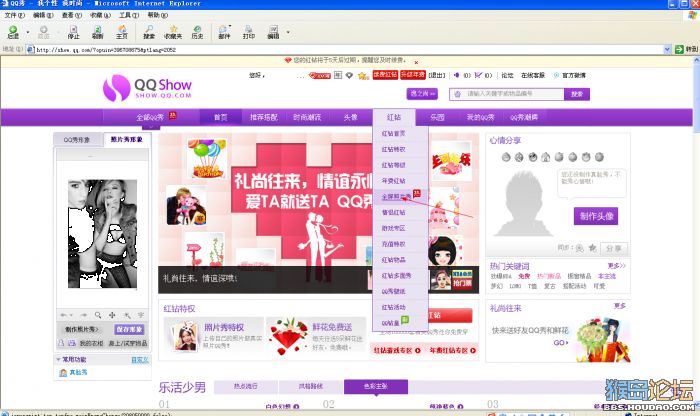The width and height of the screenshot is (700, 416).
Task: Select QQ秀壁纸 in the 红钻 dropdown
Action: (393, 291)
